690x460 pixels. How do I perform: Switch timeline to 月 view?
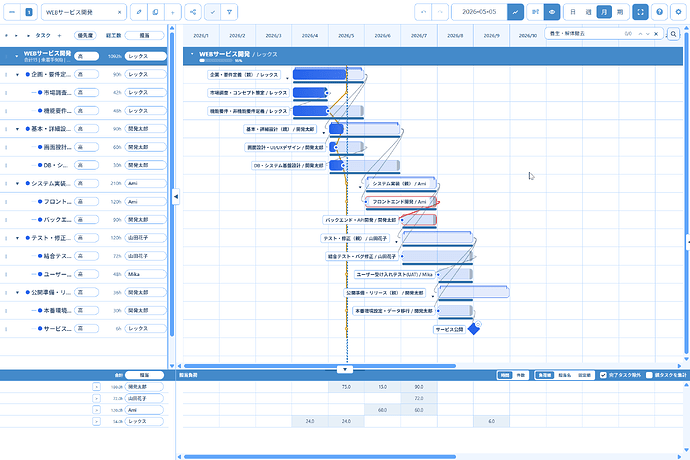603,12
